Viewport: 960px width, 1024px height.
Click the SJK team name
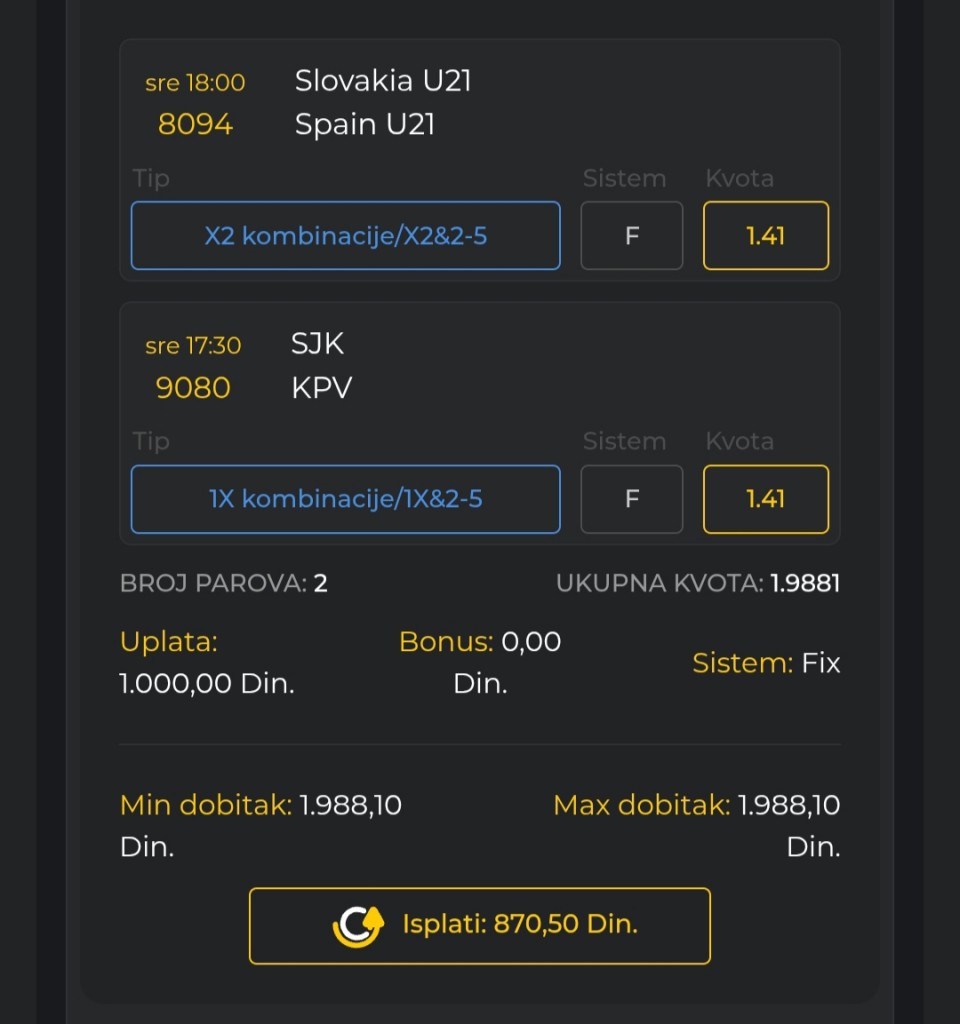(x=317, y=344)
